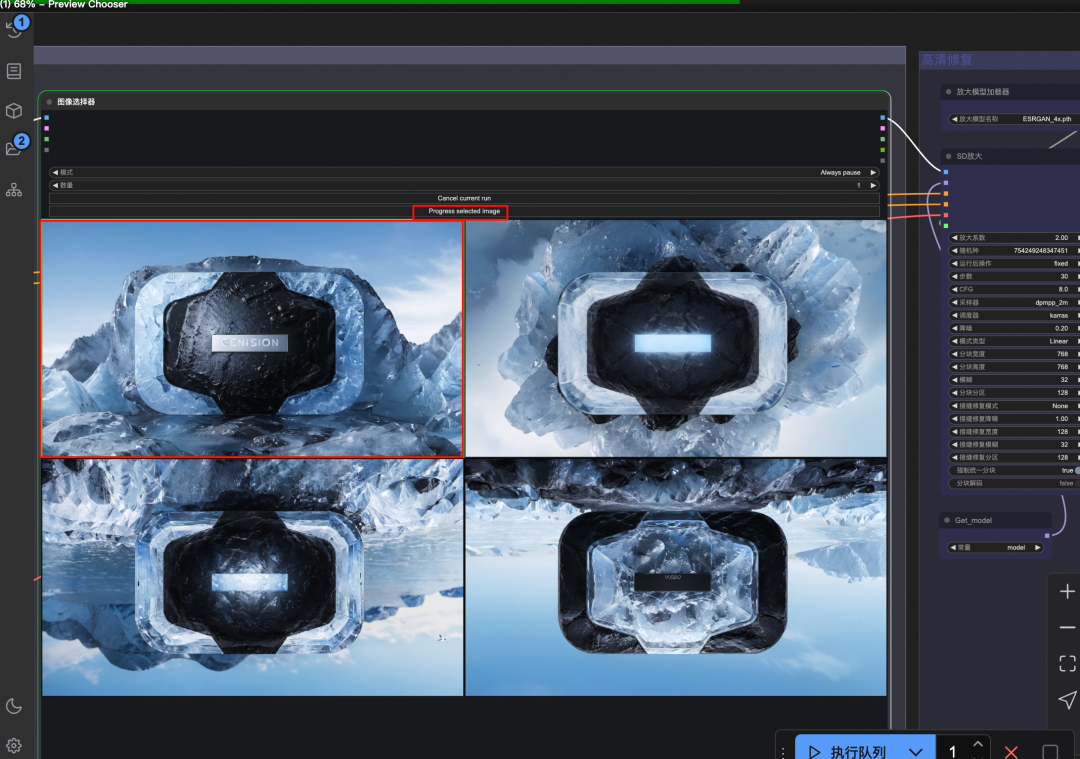This screenshot has height=759, width=1080.
Task: Collapse the 放大模型加载器 node via its dot
Action: click(x=948, y=92)
